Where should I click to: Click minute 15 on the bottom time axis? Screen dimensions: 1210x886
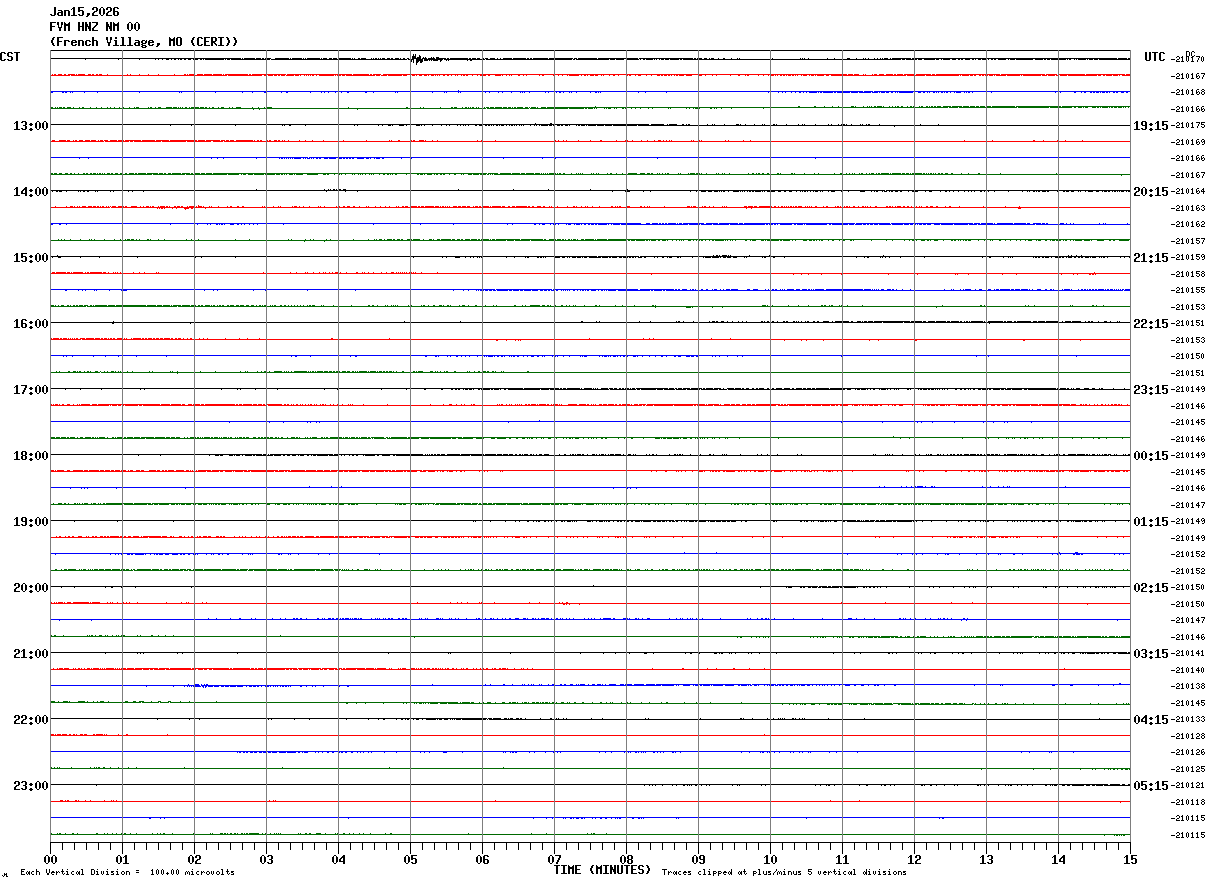click(x=1130, y=860)
